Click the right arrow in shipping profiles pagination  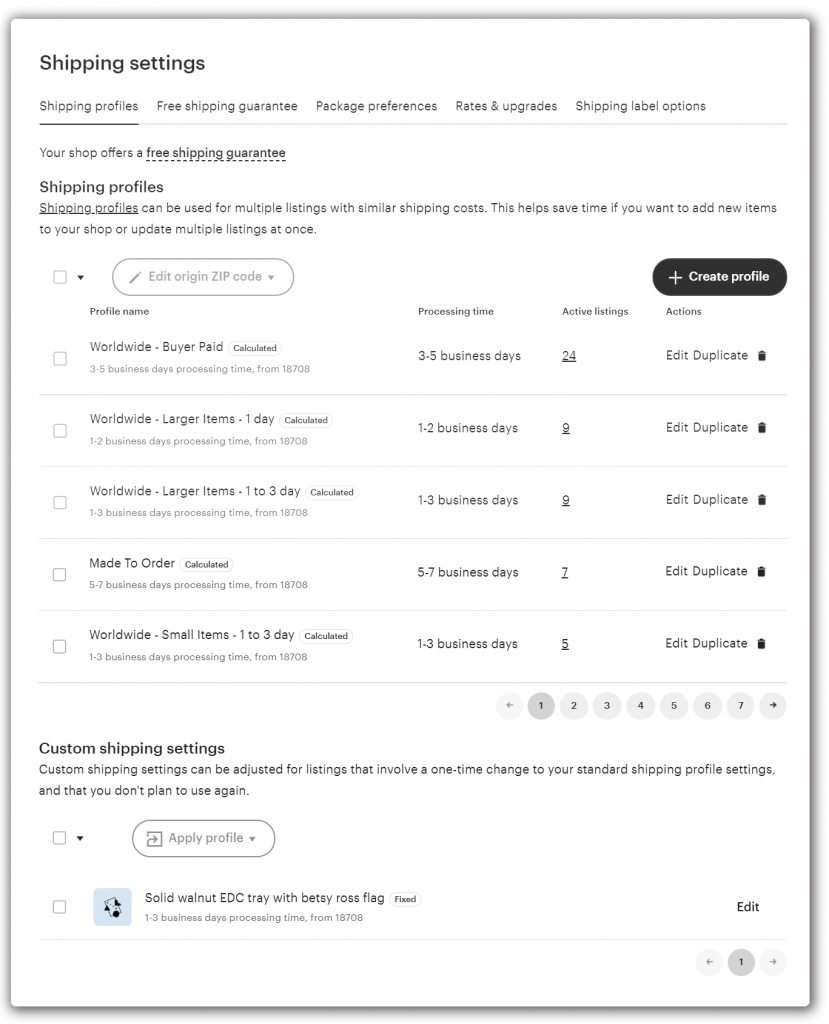coord(773,706)
